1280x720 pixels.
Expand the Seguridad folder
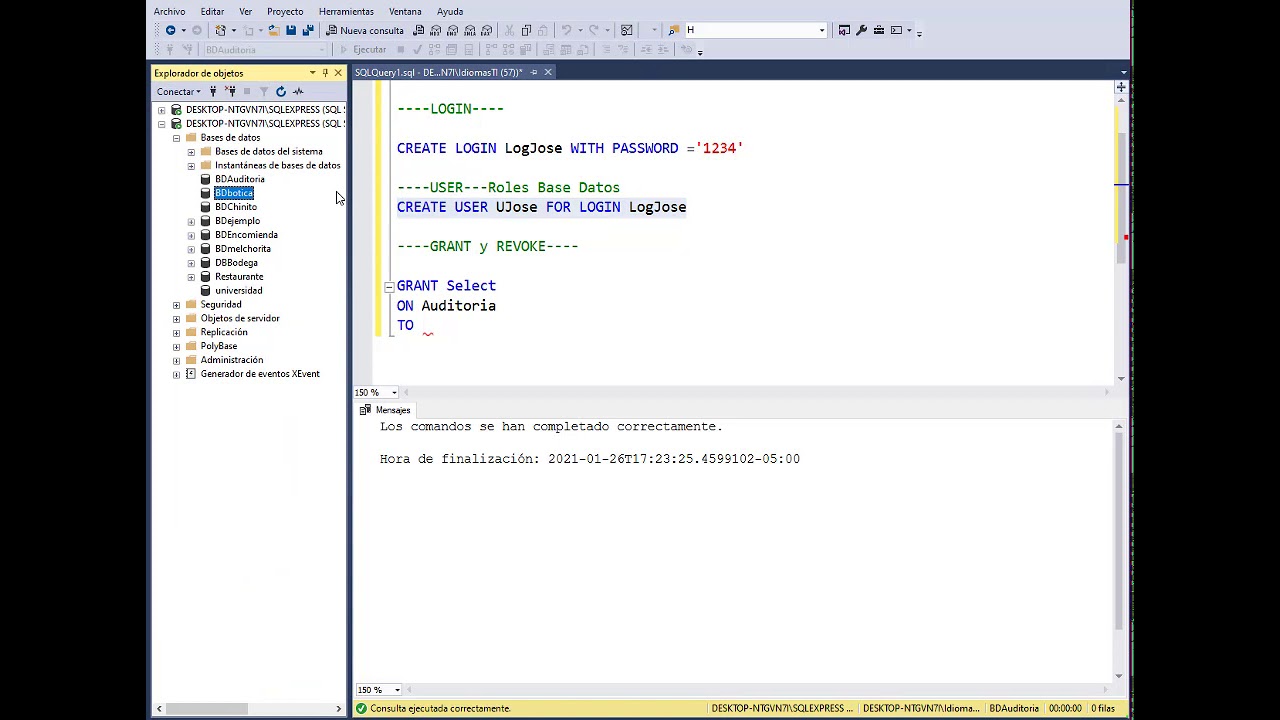(177, 305)
